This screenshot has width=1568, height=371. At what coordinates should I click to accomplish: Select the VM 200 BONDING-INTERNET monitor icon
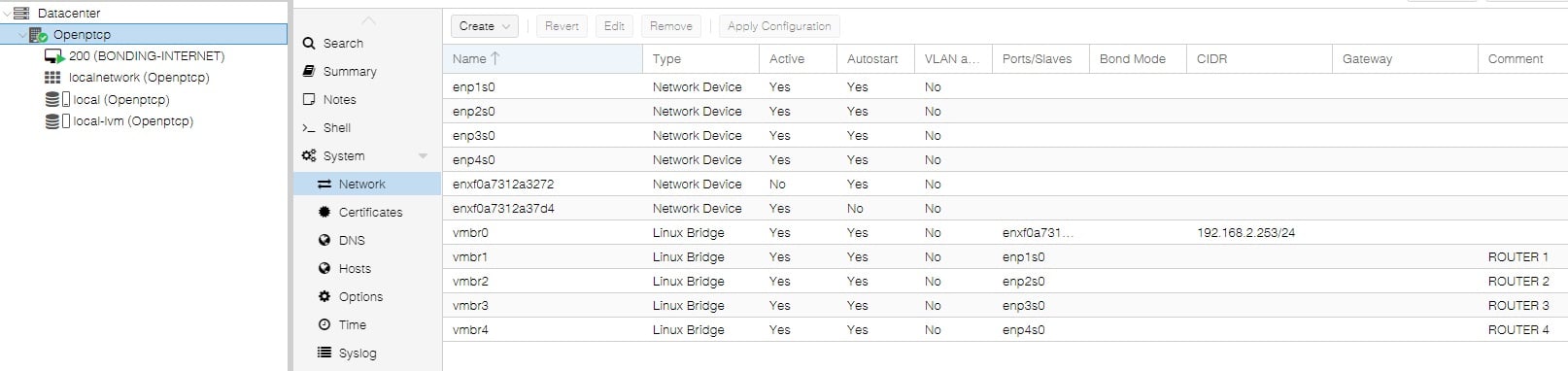54,56
